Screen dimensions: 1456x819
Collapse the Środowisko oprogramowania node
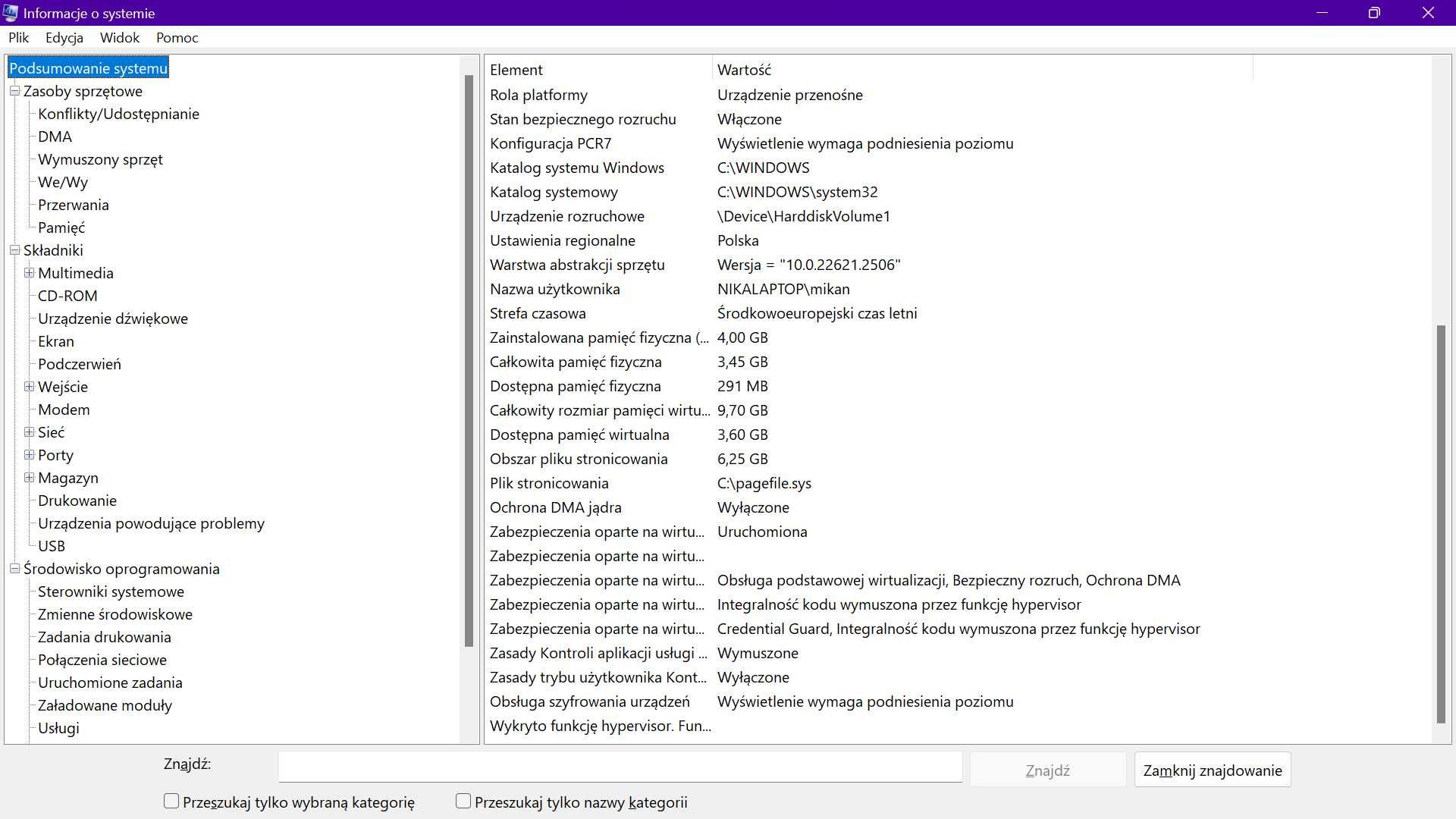14,569
